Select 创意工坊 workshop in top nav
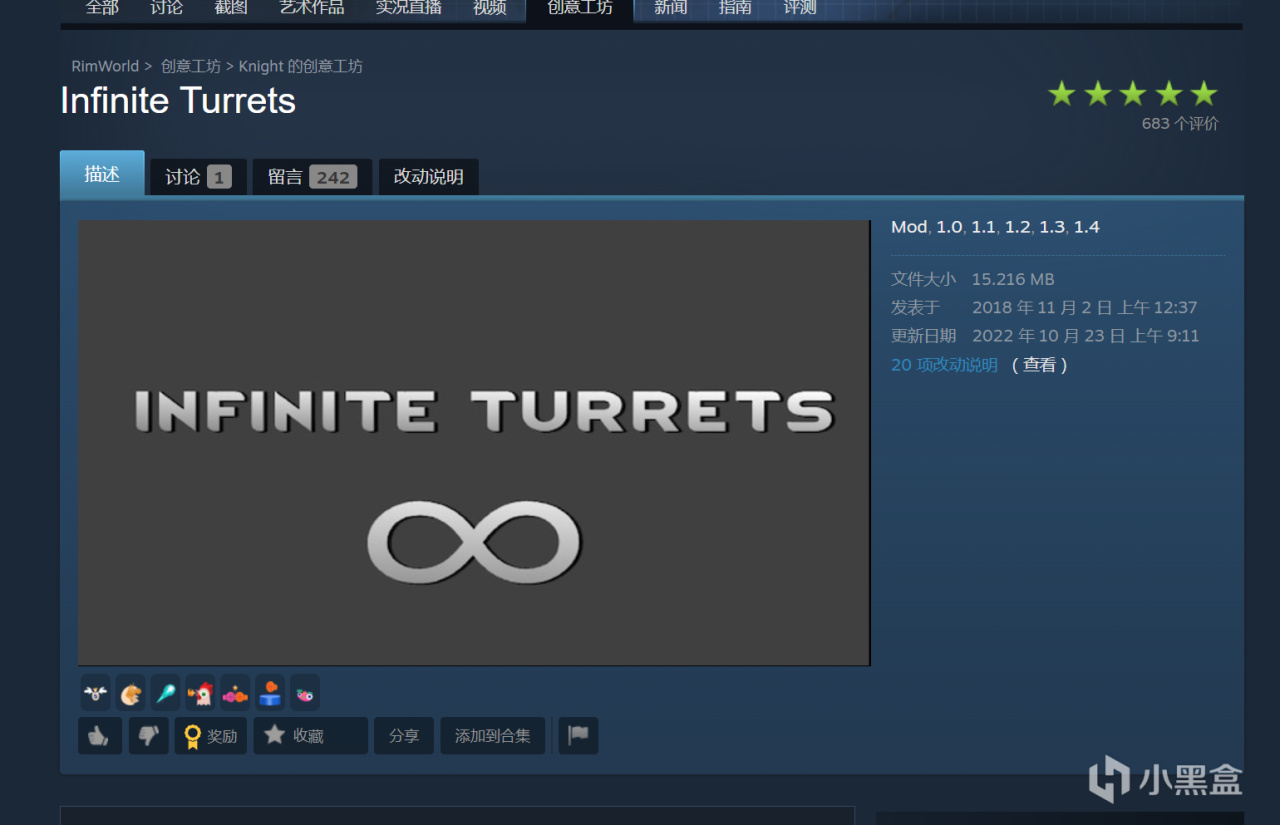1280x825 pixels. (x=580, y=8)
